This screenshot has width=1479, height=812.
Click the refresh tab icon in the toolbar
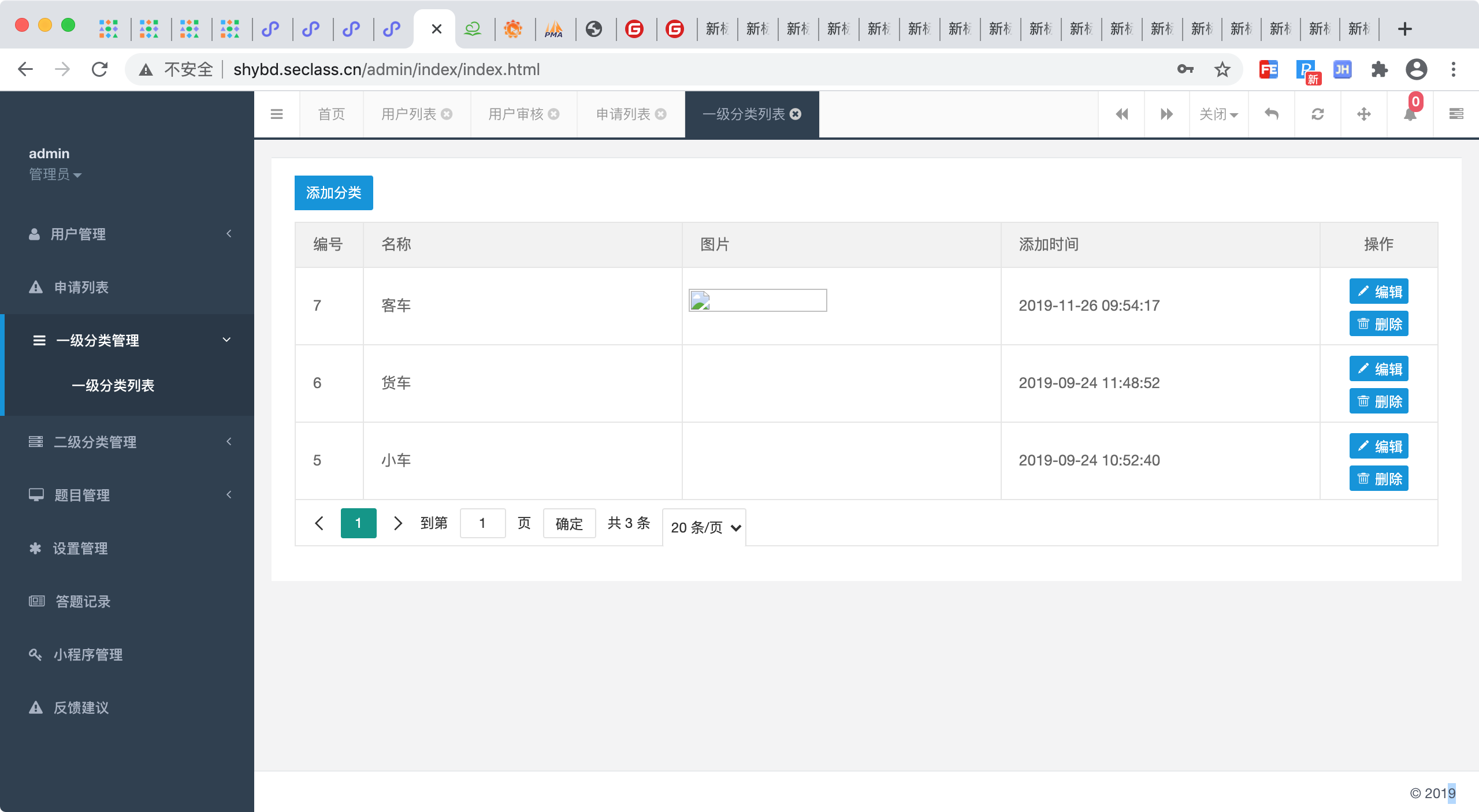coord(1318,114)
